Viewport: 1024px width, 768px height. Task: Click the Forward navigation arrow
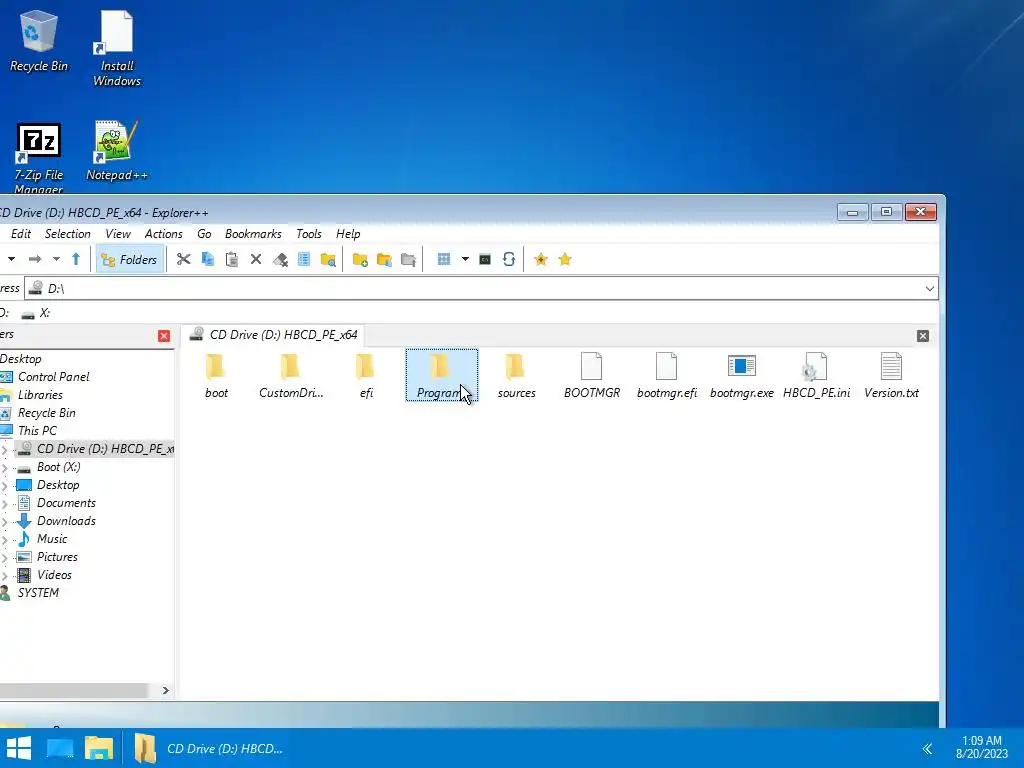click(x=35, y=259)
